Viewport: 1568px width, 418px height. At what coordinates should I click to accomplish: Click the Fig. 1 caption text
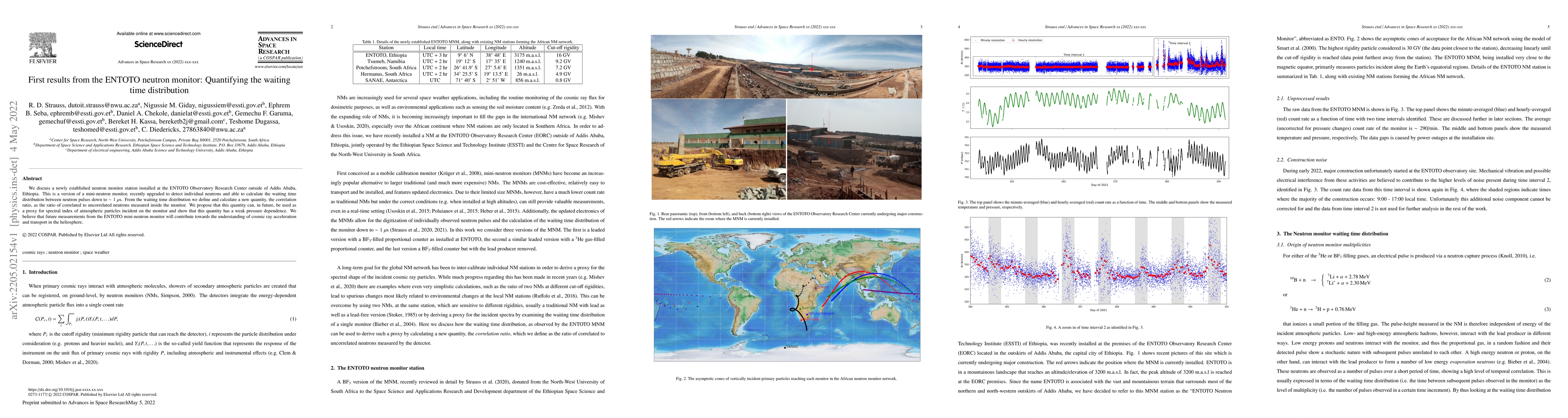click(786, 217)
